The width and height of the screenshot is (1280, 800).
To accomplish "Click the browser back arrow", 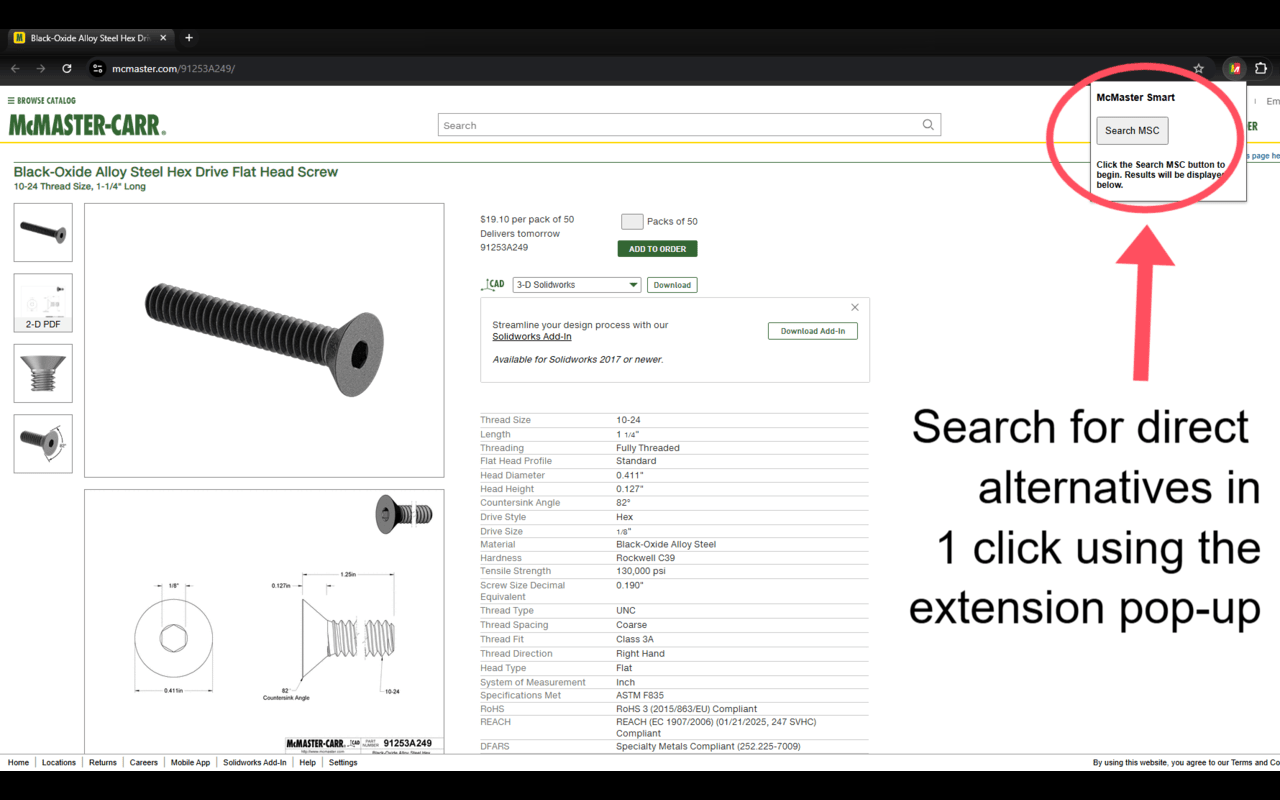I will point(15,68).
